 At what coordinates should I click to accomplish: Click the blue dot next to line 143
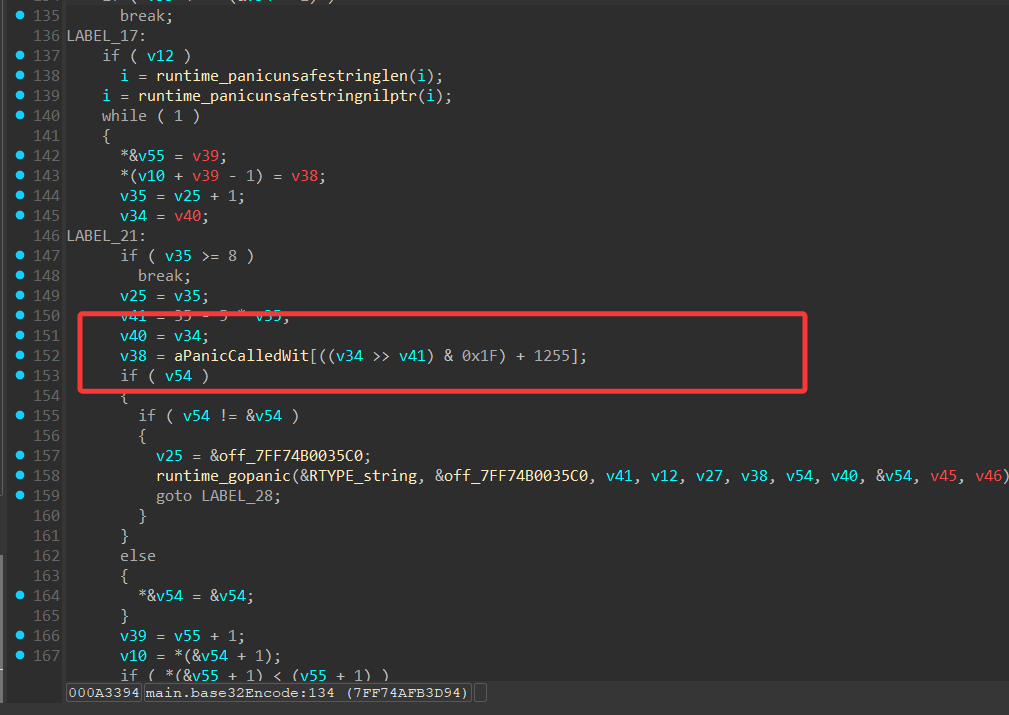coord(20,176)
